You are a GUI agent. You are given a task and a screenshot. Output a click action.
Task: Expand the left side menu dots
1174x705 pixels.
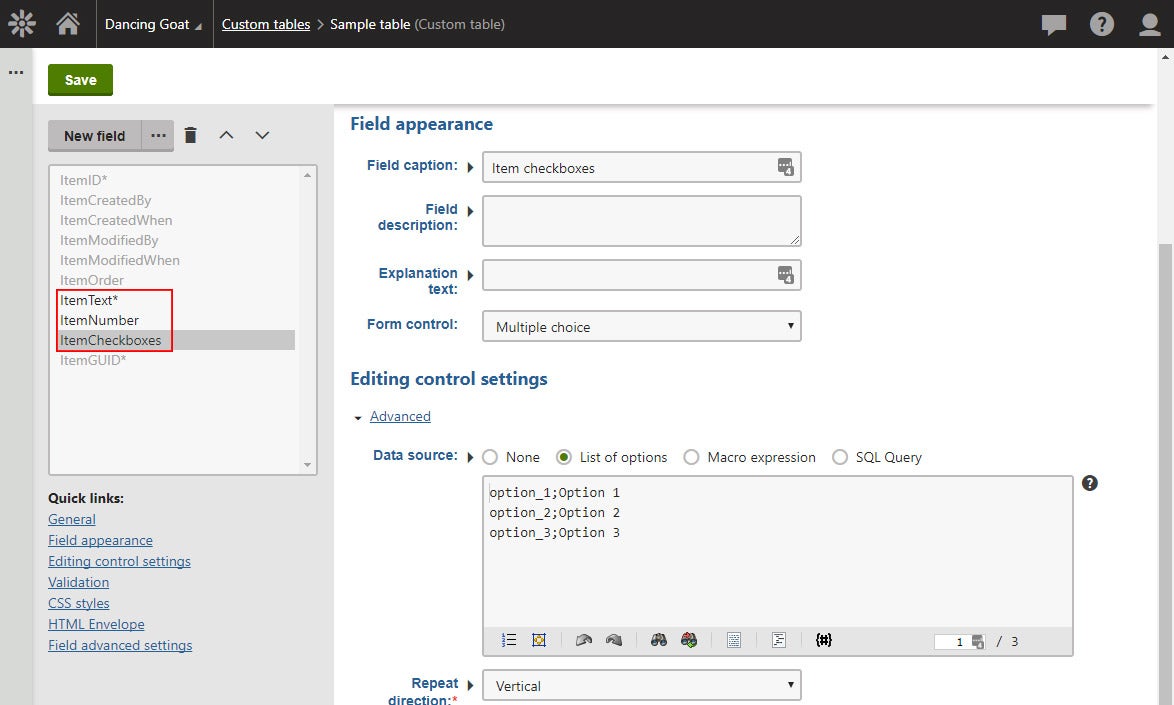click(x=16, y=73)
